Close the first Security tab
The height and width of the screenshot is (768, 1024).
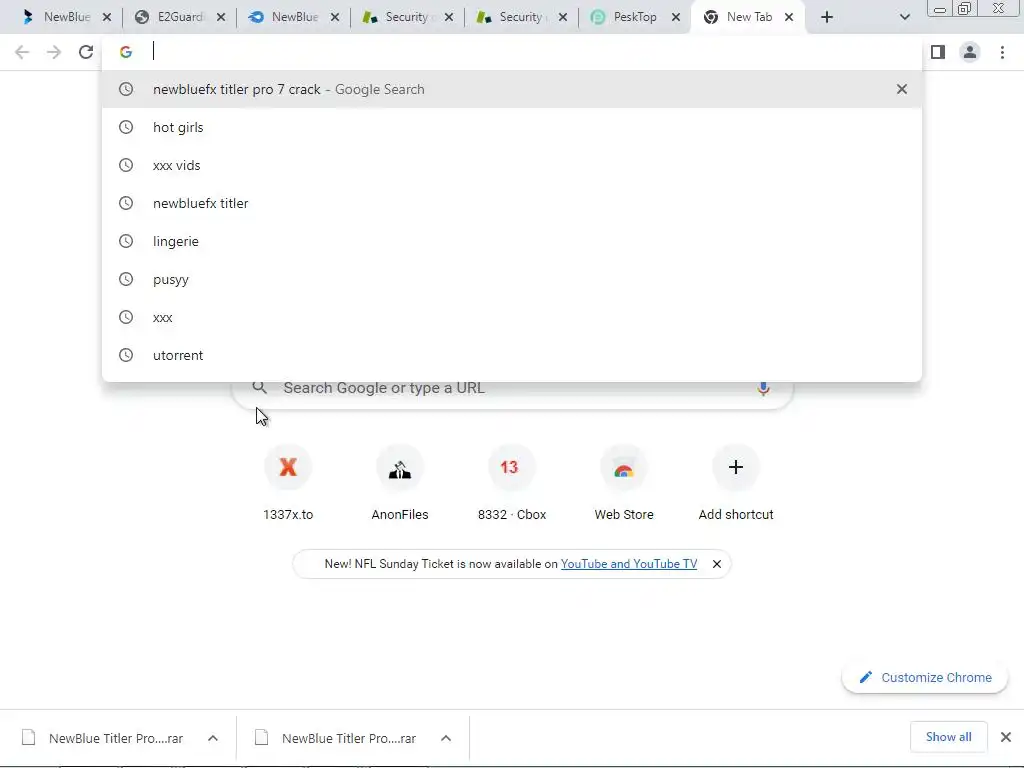click(449, 17)
